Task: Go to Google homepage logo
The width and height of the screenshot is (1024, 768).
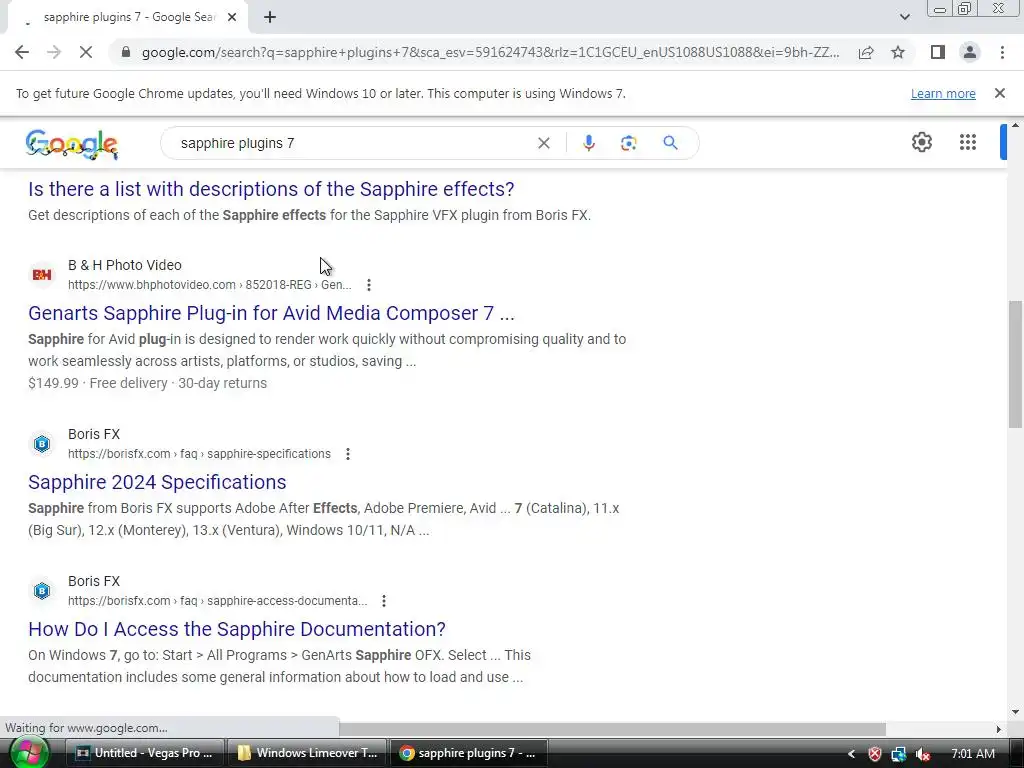Action: coord(72,144)
